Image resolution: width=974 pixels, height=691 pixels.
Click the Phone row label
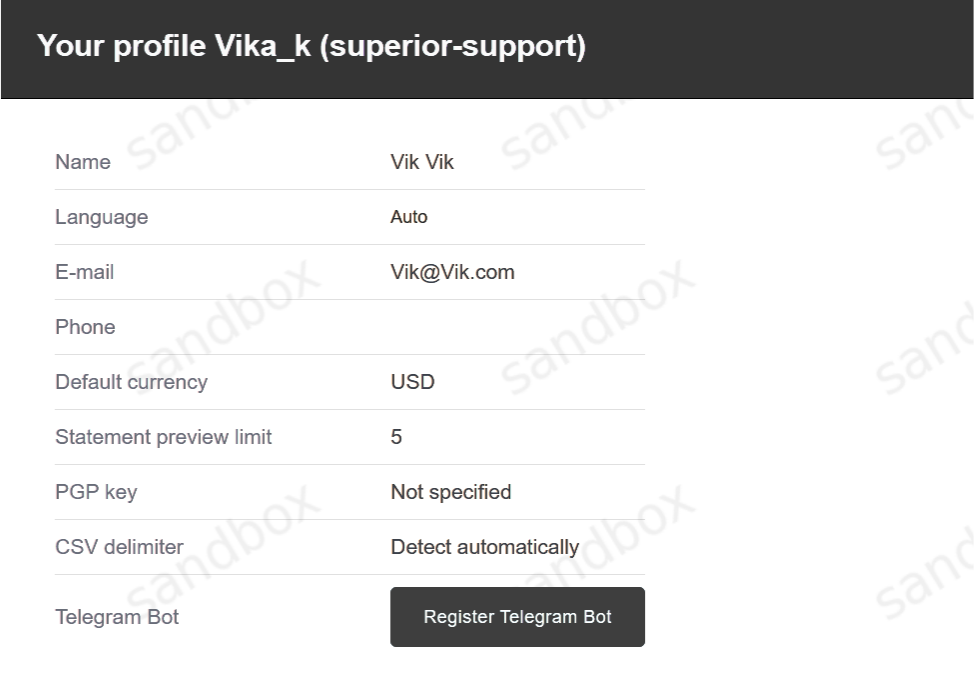tap(85, 327)
